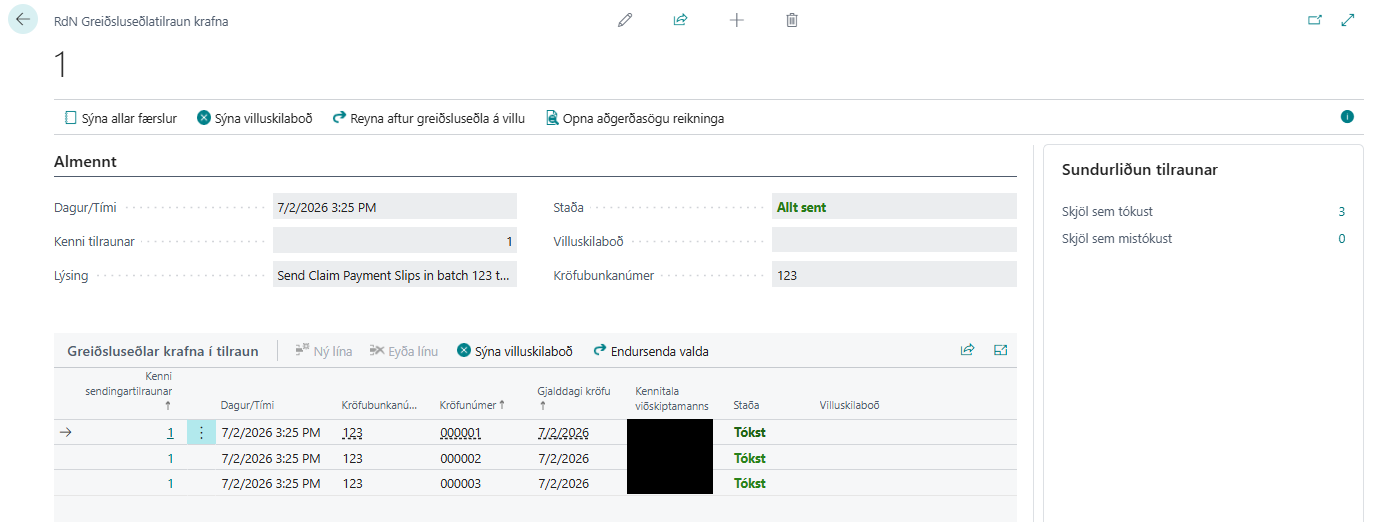The image size is (1391, 522).
Task: Open the share icon at page top
Action: [681, 20]
